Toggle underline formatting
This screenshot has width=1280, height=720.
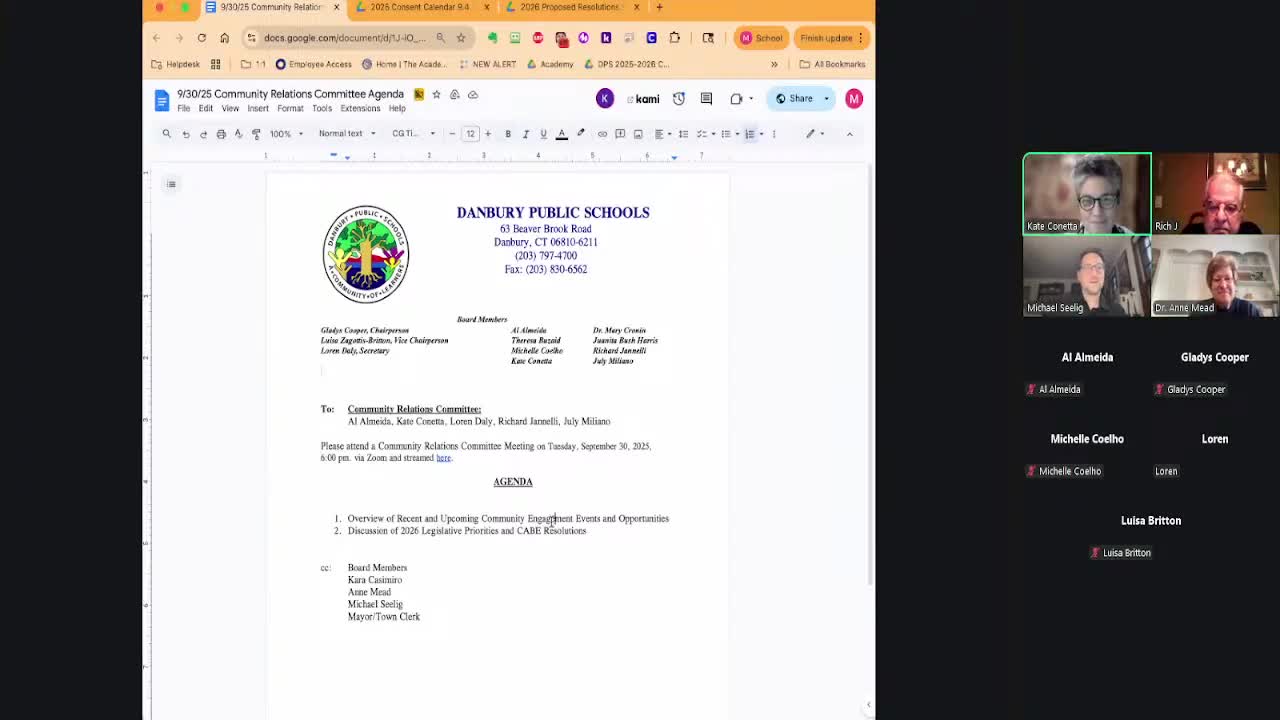[x=541, y=133]
